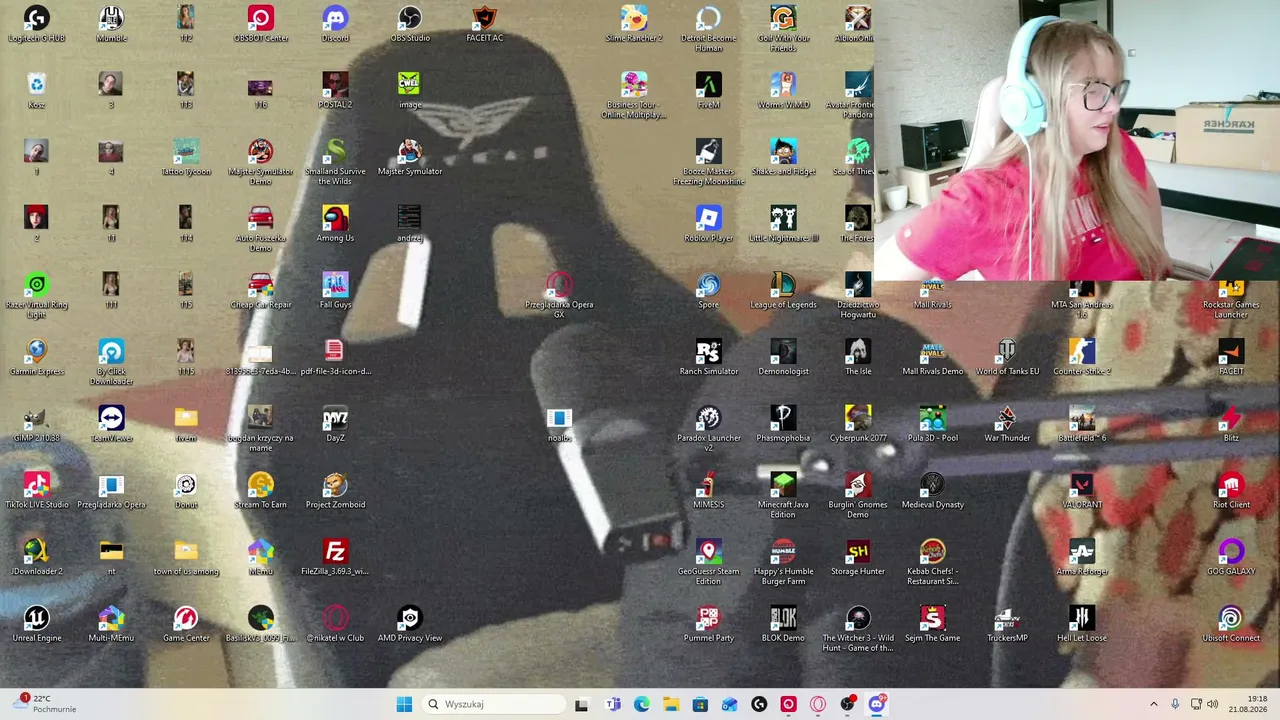Open Task View on taskbar

582,704
